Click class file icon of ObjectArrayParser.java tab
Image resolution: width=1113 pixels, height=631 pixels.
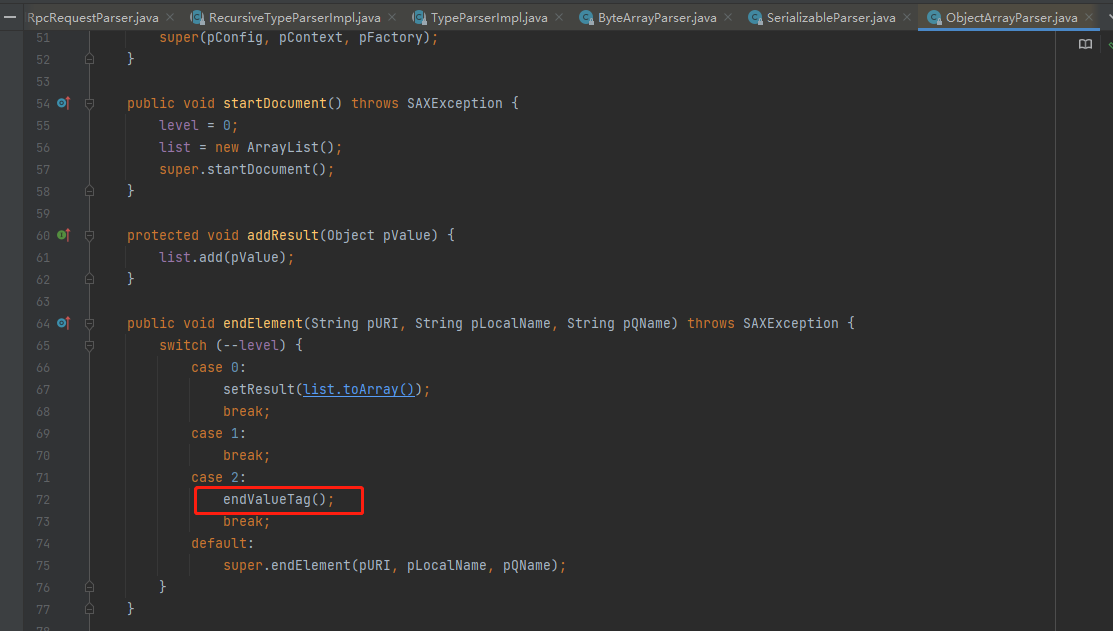(x=934, y=17)
